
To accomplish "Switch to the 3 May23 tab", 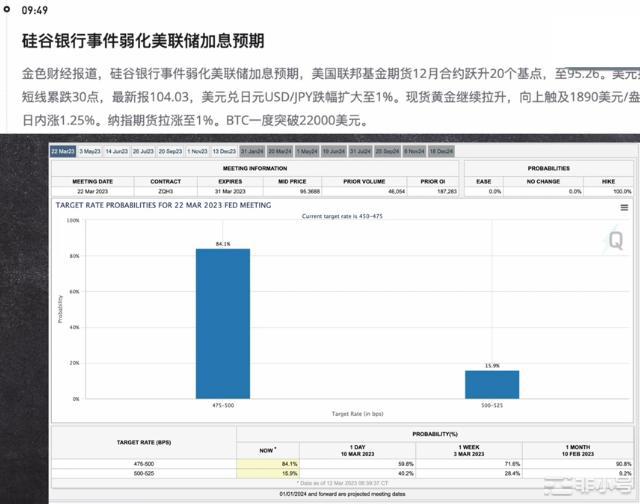I will [90, 151].
